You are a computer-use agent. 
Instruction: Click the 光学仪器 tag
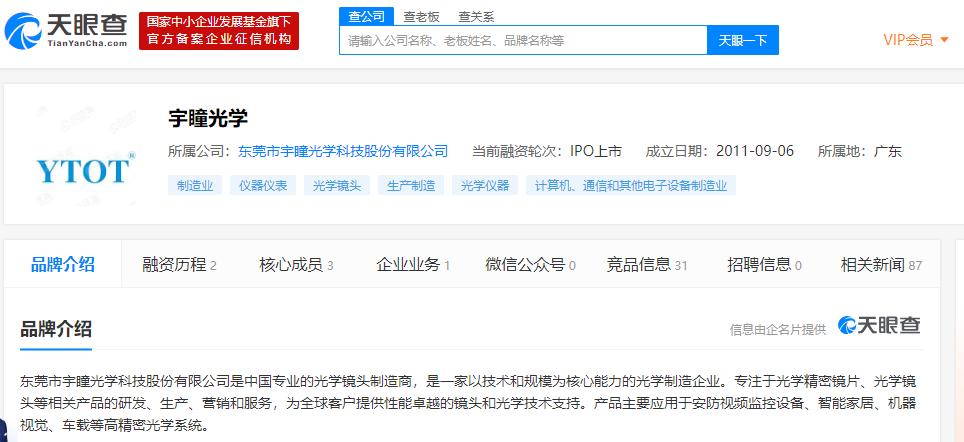point(485,185)
